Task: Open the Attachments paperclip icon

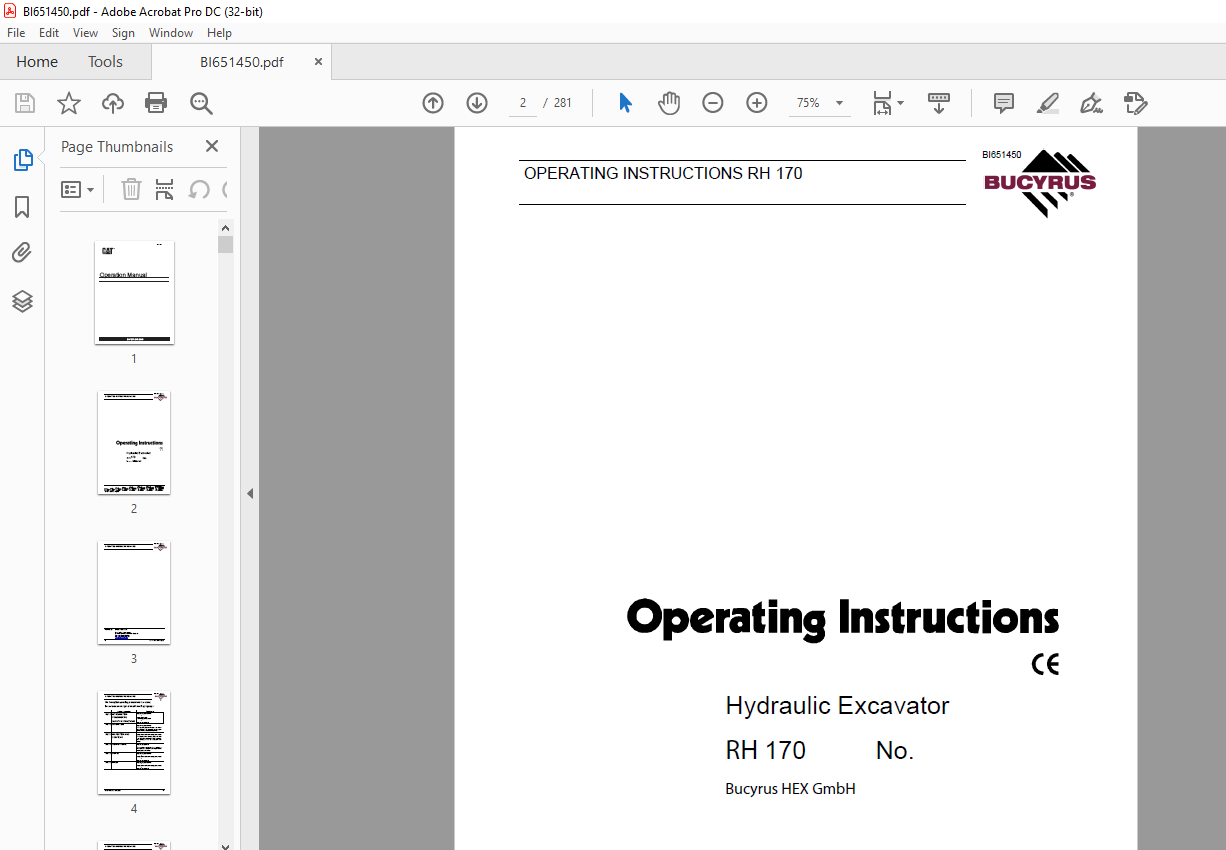Action: coord(22,253)
